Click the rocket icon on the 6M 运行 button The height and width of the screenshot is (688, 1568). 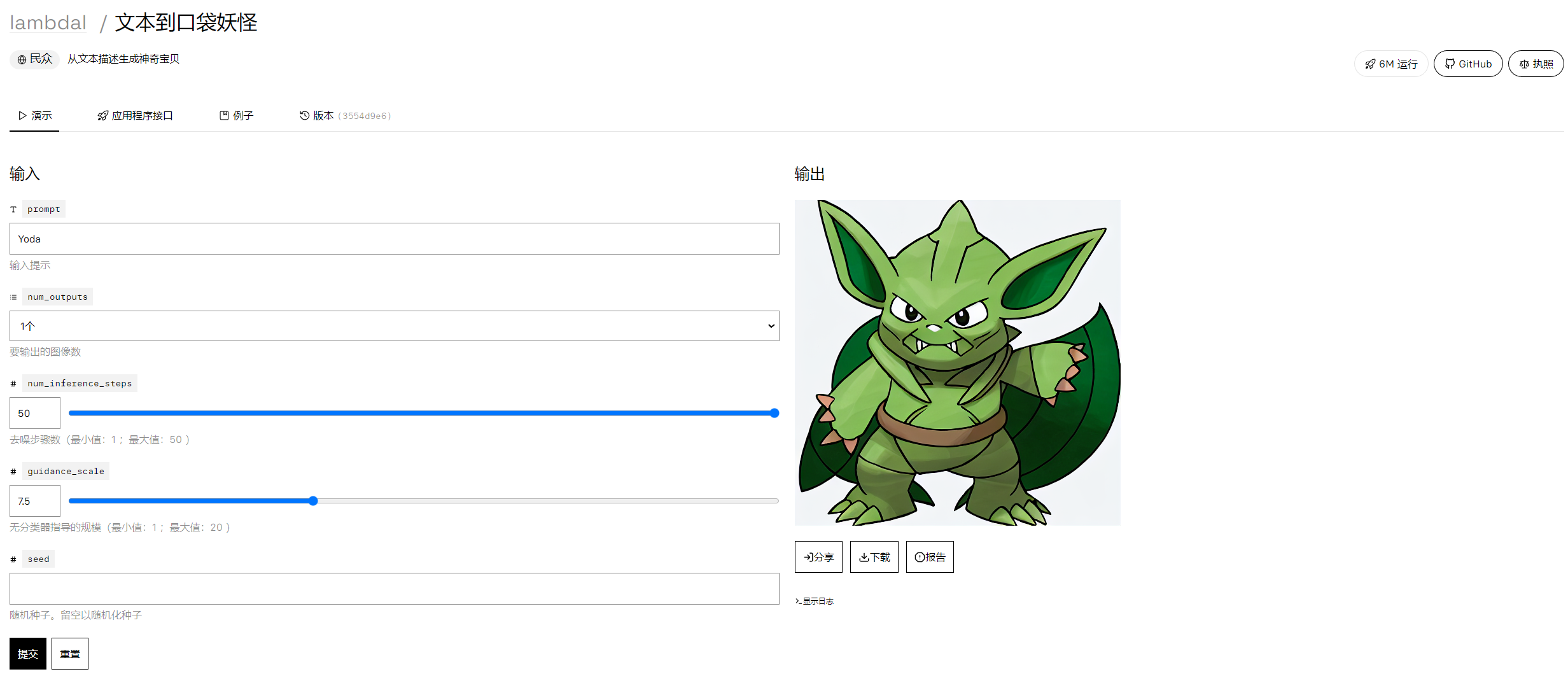coord(1370,64)
